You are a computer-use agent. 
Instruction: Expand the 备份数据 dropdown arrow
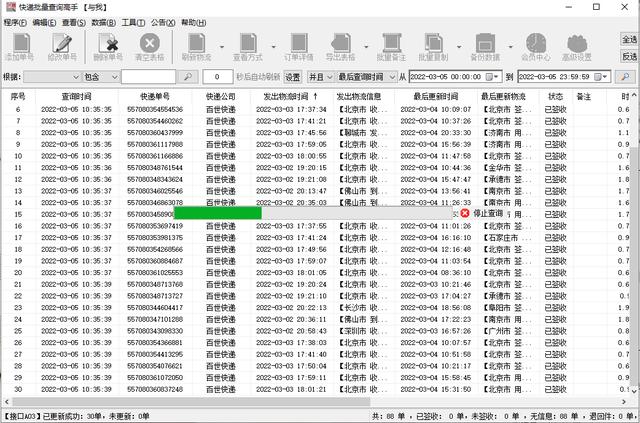click(511, 47)
